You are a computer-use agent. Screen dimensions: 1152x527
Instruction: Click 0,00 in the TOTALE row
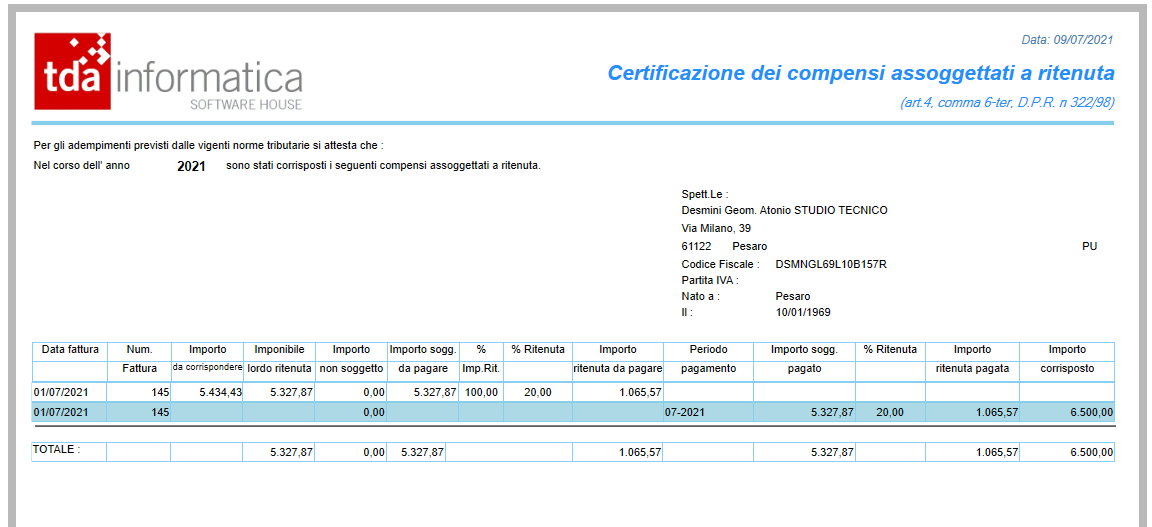click(x=374, y=453)
